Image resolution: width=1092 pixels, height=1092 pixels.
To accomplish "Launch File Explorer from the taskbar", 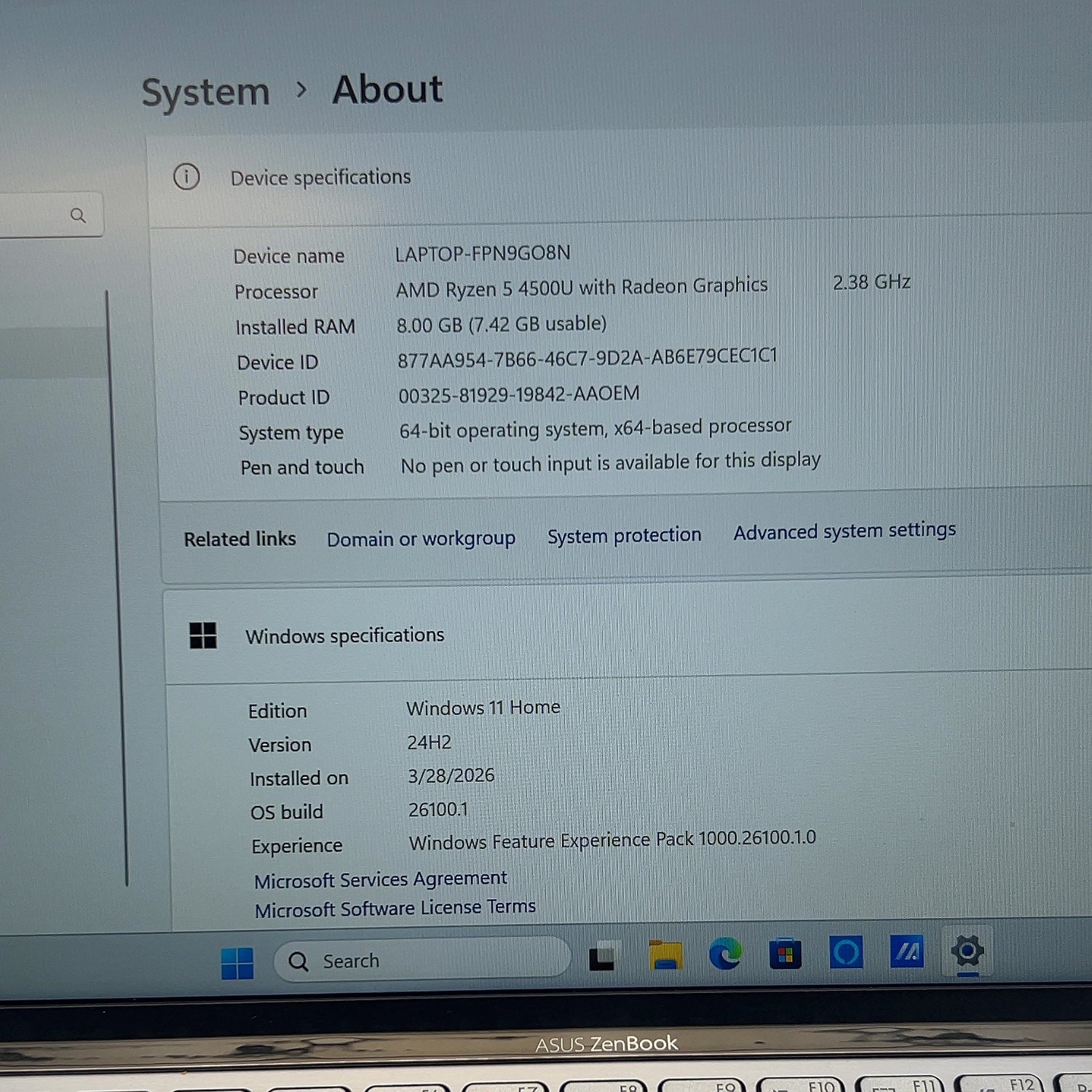I will click(665, 954).
